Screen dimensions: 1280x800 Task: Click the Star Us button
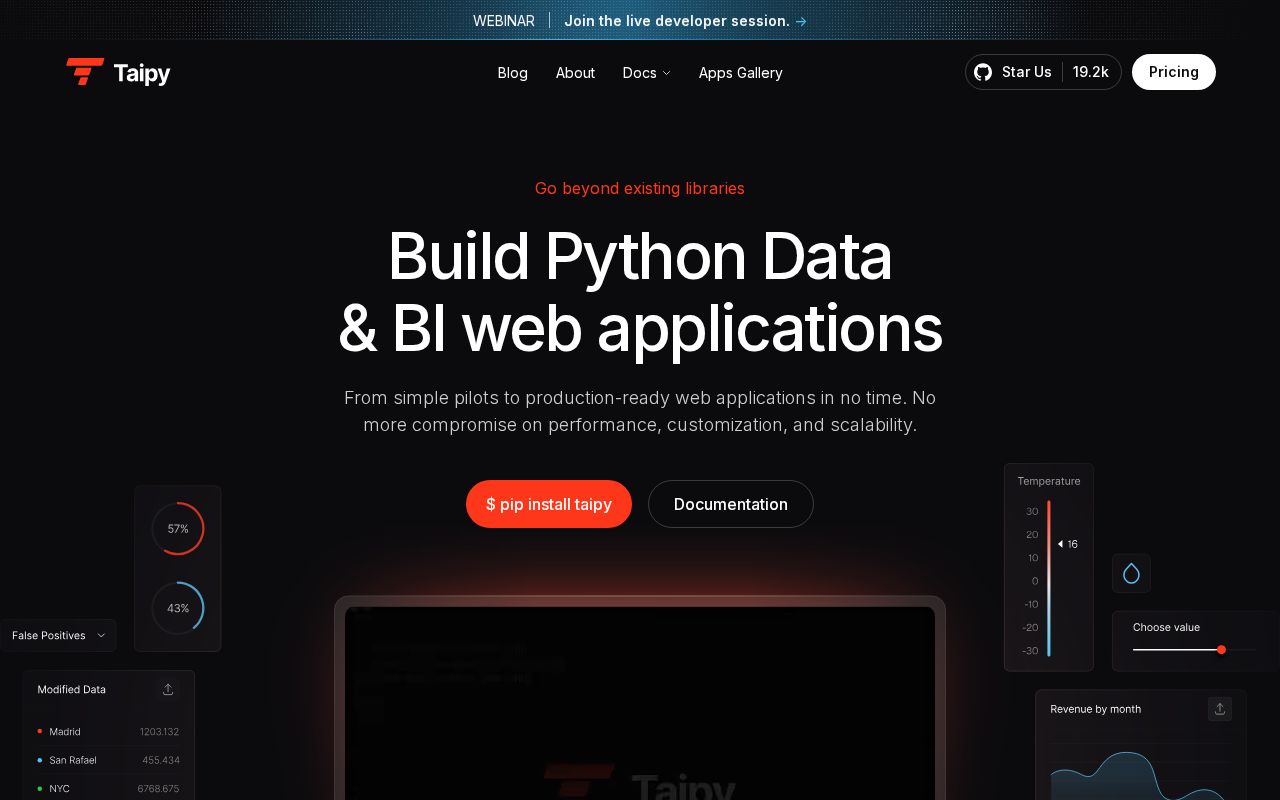pos(1026,72)
